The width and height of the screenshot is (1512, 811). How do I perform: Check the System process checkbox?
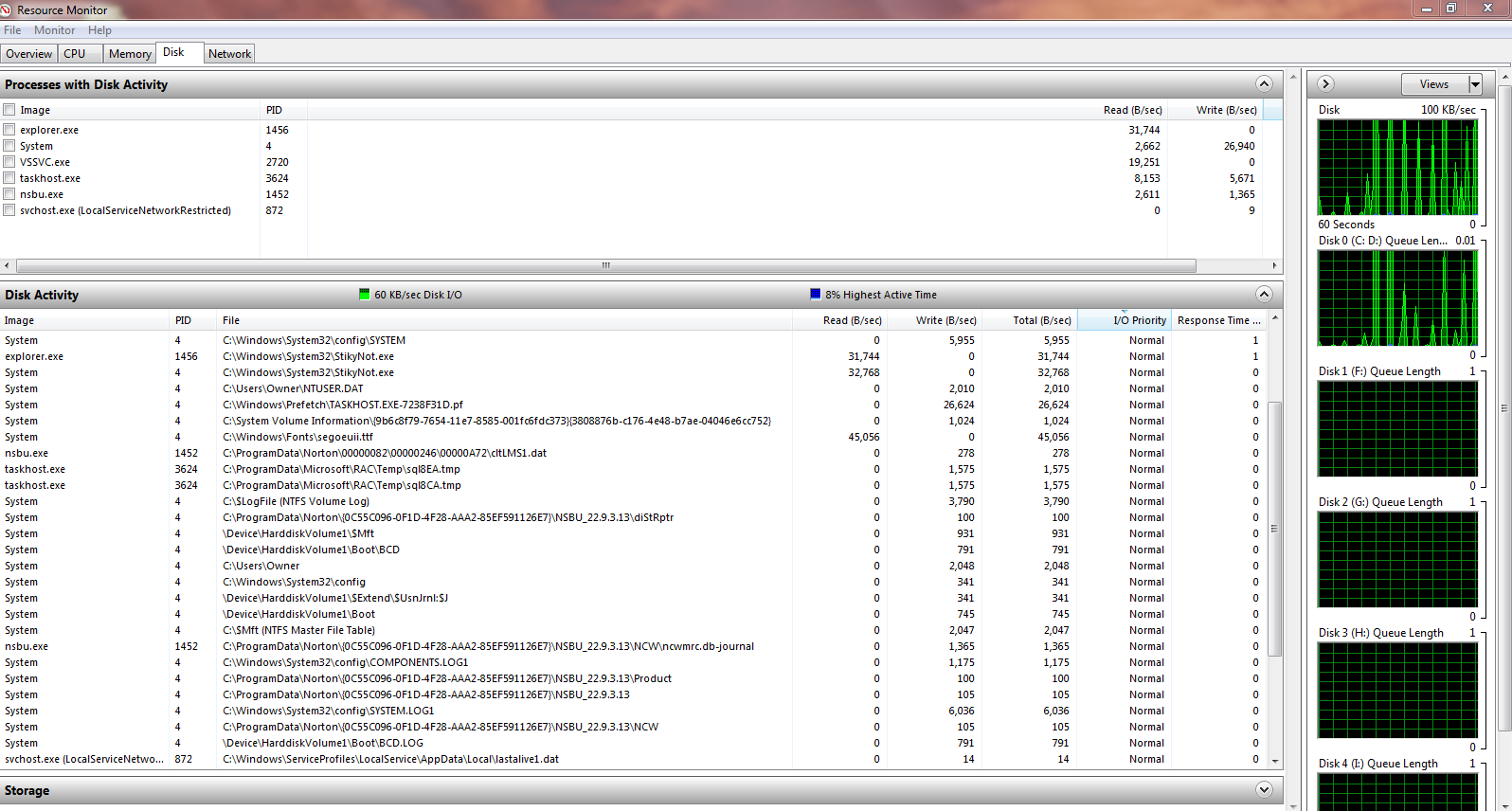point(9,146)
